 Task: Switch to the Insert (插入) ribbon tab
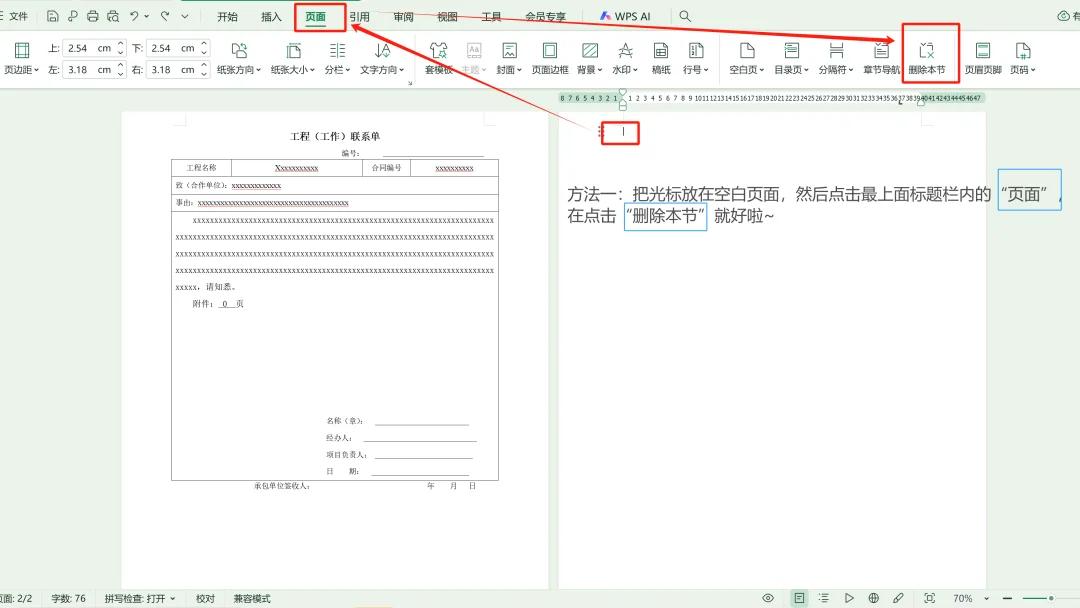(271, 16)
